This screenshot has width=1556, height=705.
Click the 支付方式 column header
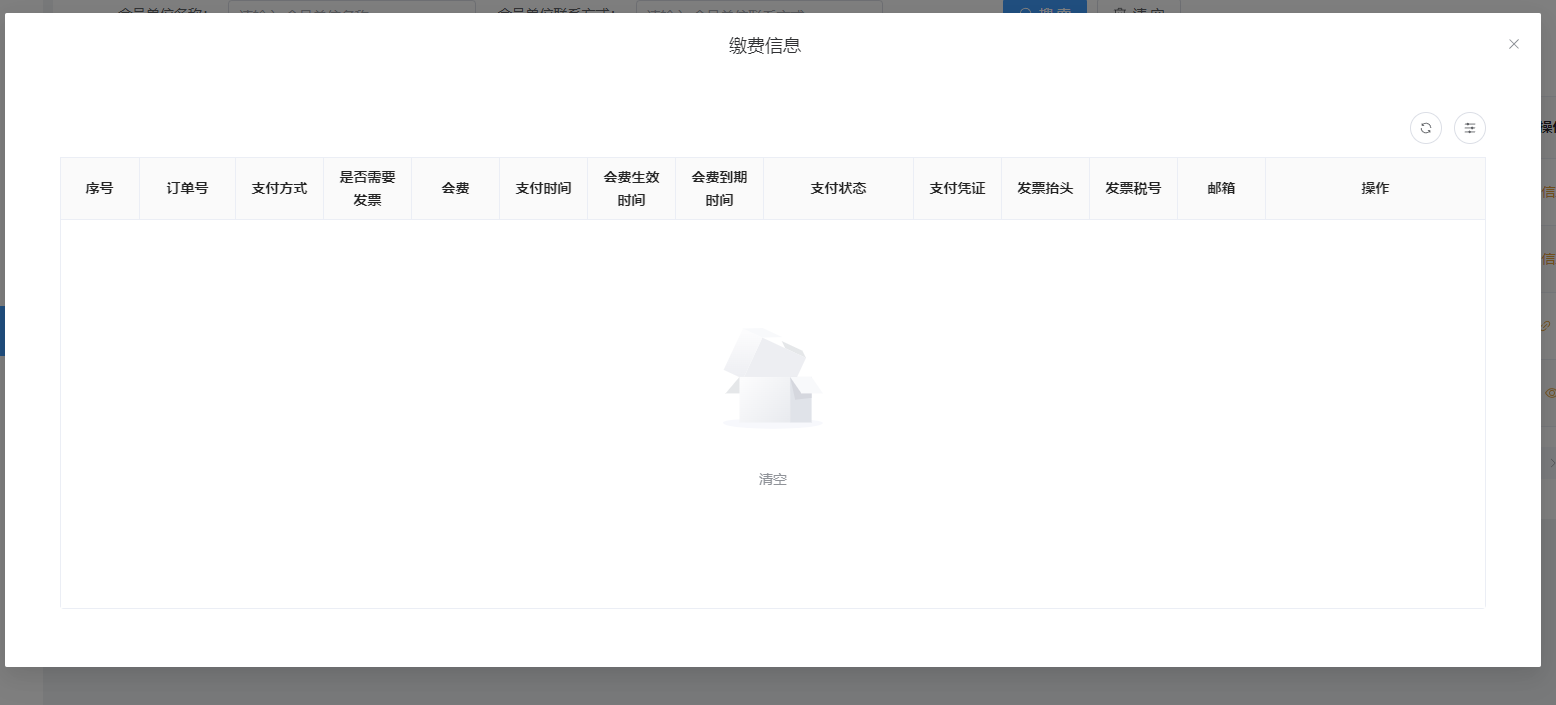[x=279, y=188]
